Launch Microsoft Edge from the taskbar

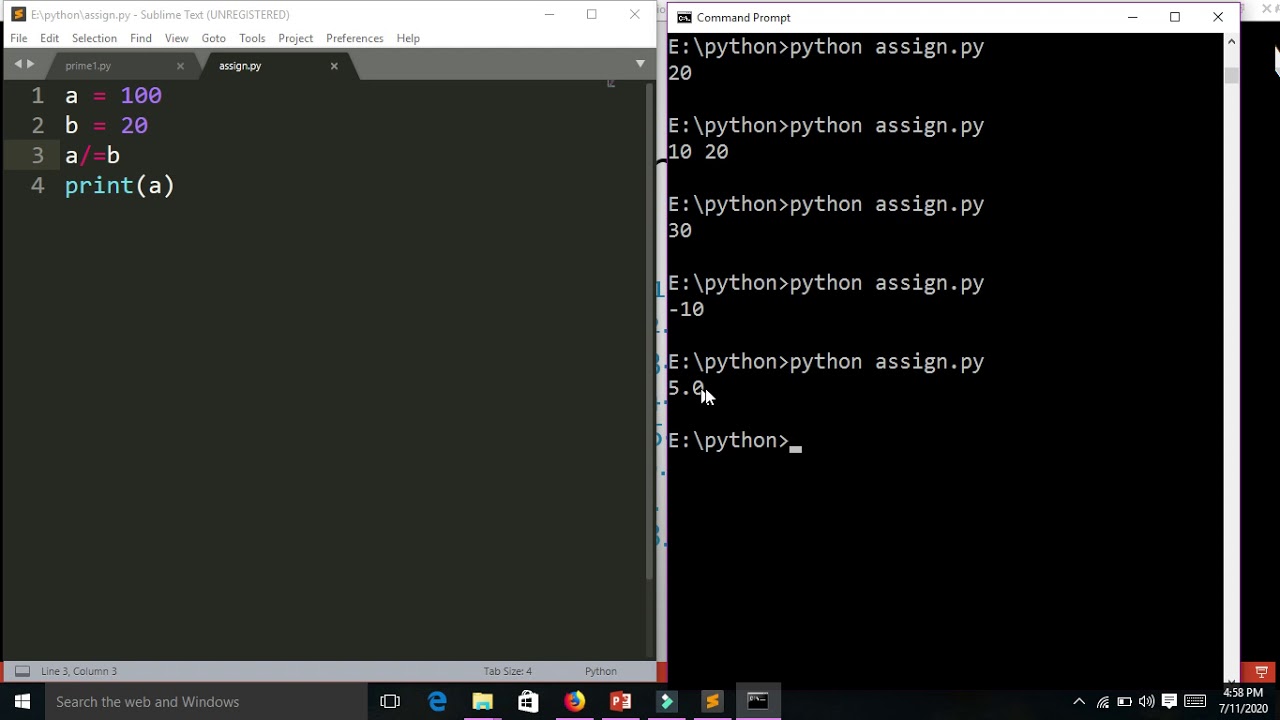coord(437,702)
